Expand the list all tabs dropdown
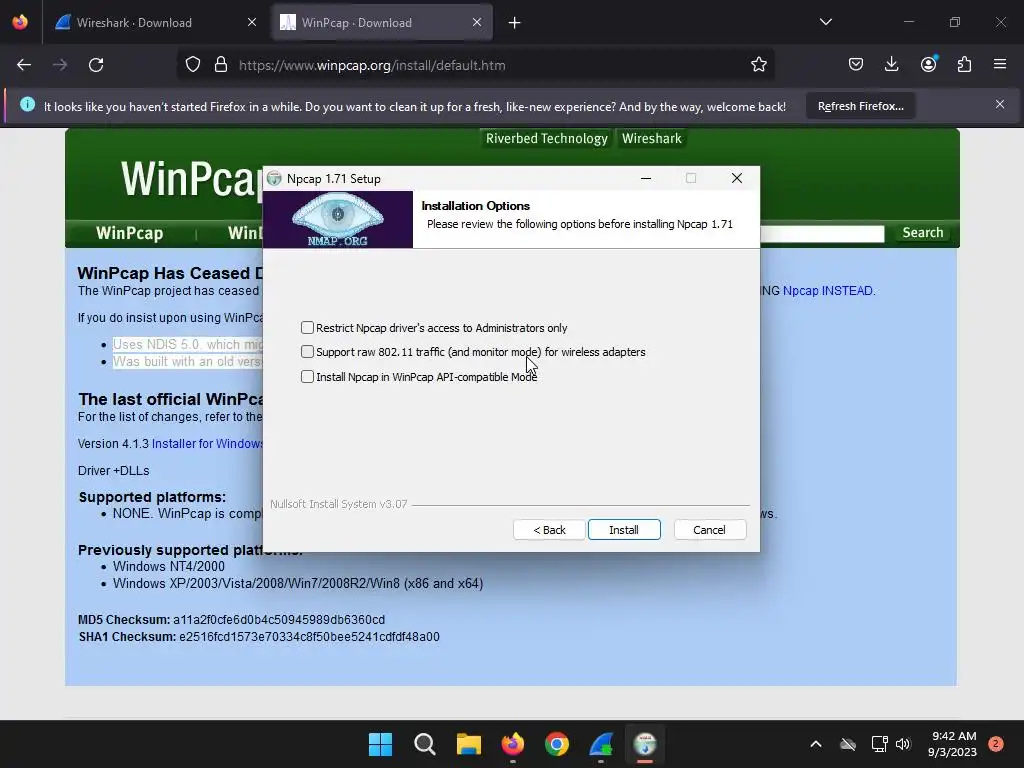 [x=825, y=22]
